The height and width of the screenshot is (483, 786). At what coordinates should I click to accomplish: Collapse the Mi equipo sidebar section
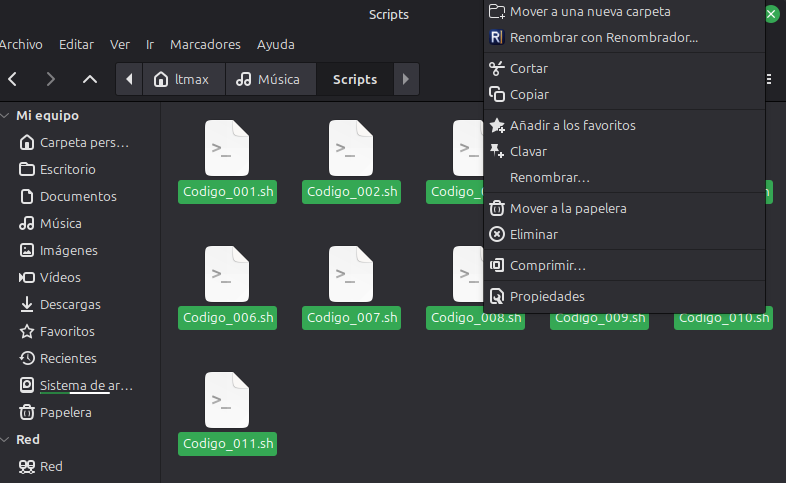tap(5, 116)
